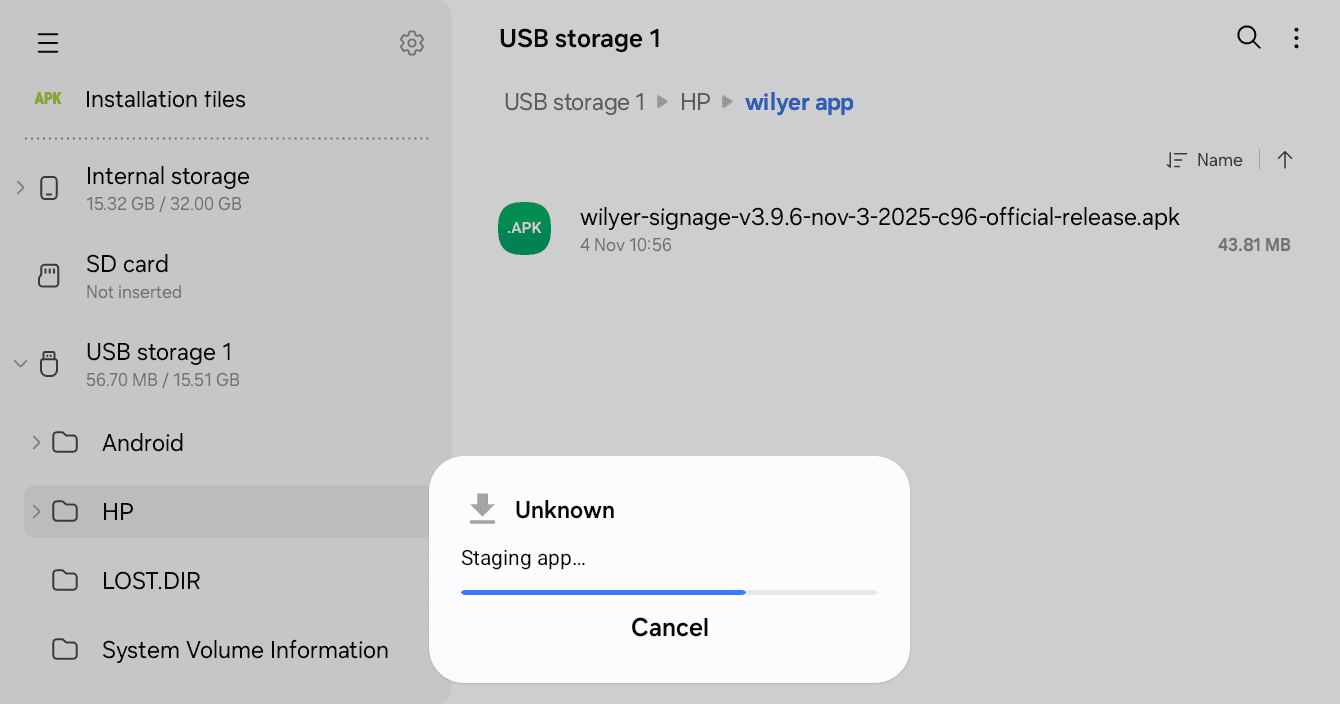This screenshot has height=704, width=1340.
Task: Cancel the app staging
Action: tap(669, 627)
